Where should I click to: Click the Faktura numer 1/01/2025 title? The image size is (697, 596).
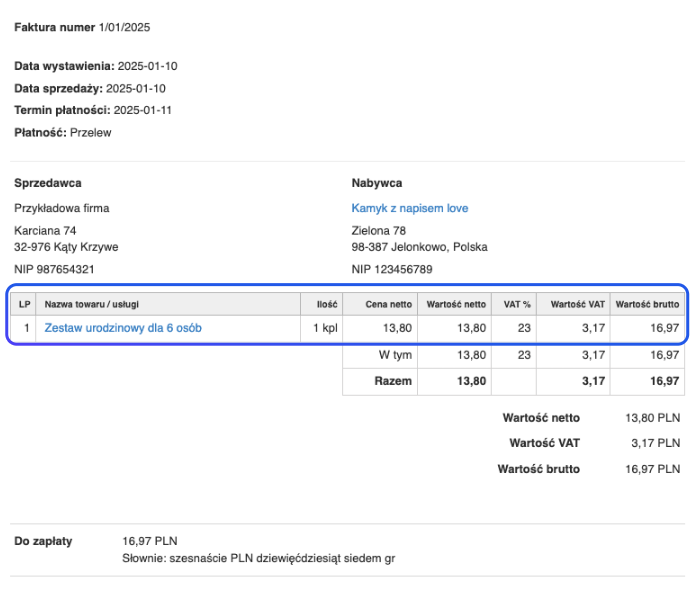click(82, 27)
